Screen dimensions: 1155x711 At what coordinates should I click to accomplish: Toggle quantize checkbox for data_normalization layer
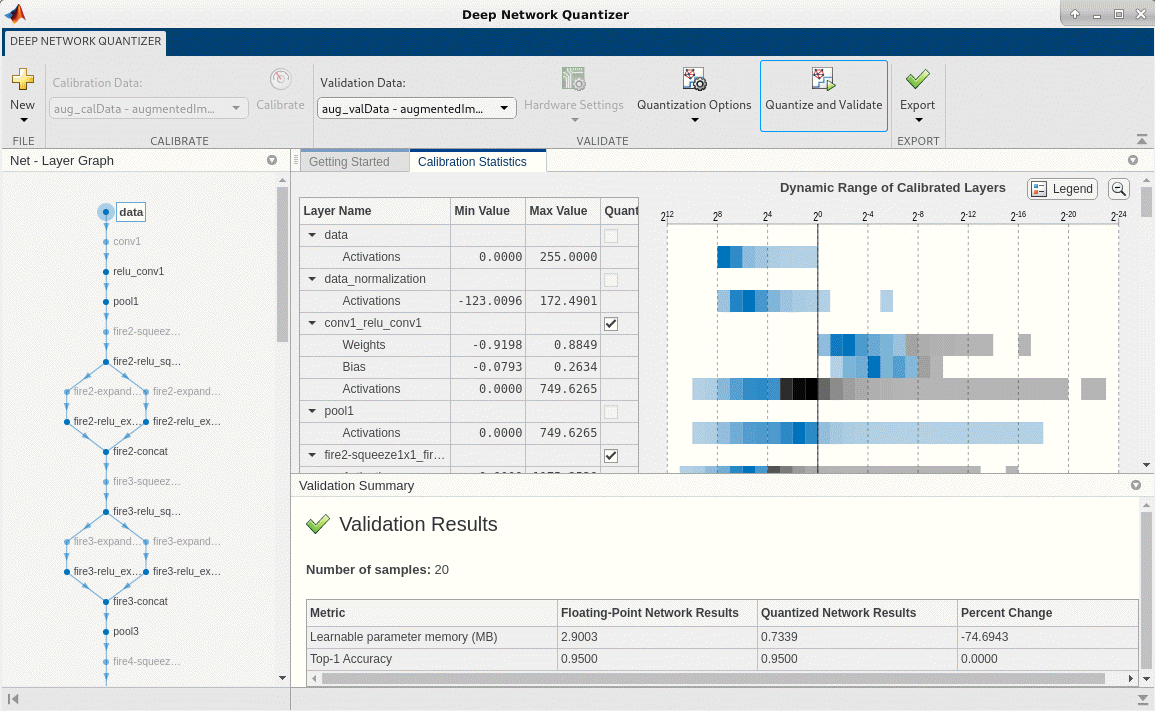pos(611,280)
